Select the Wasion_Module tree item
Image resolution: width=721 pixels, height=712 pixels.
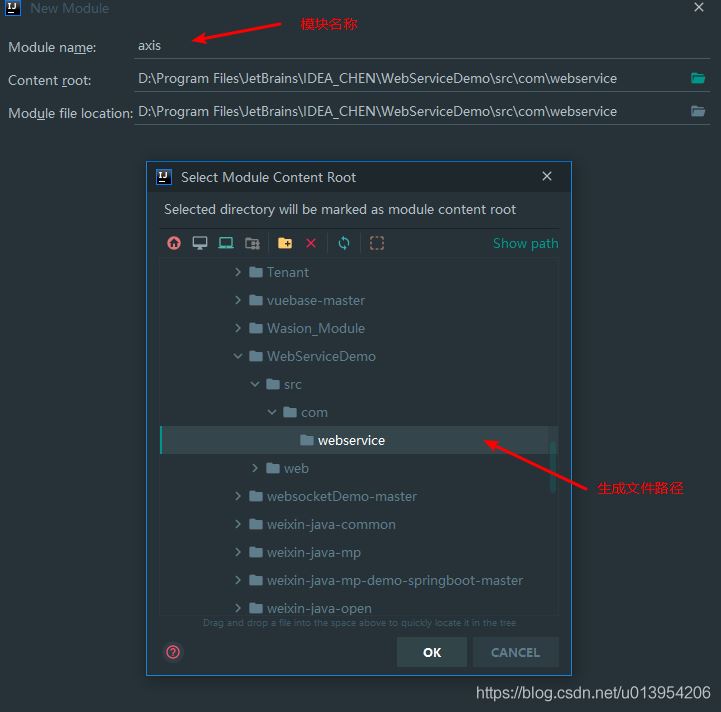(307, 328)
